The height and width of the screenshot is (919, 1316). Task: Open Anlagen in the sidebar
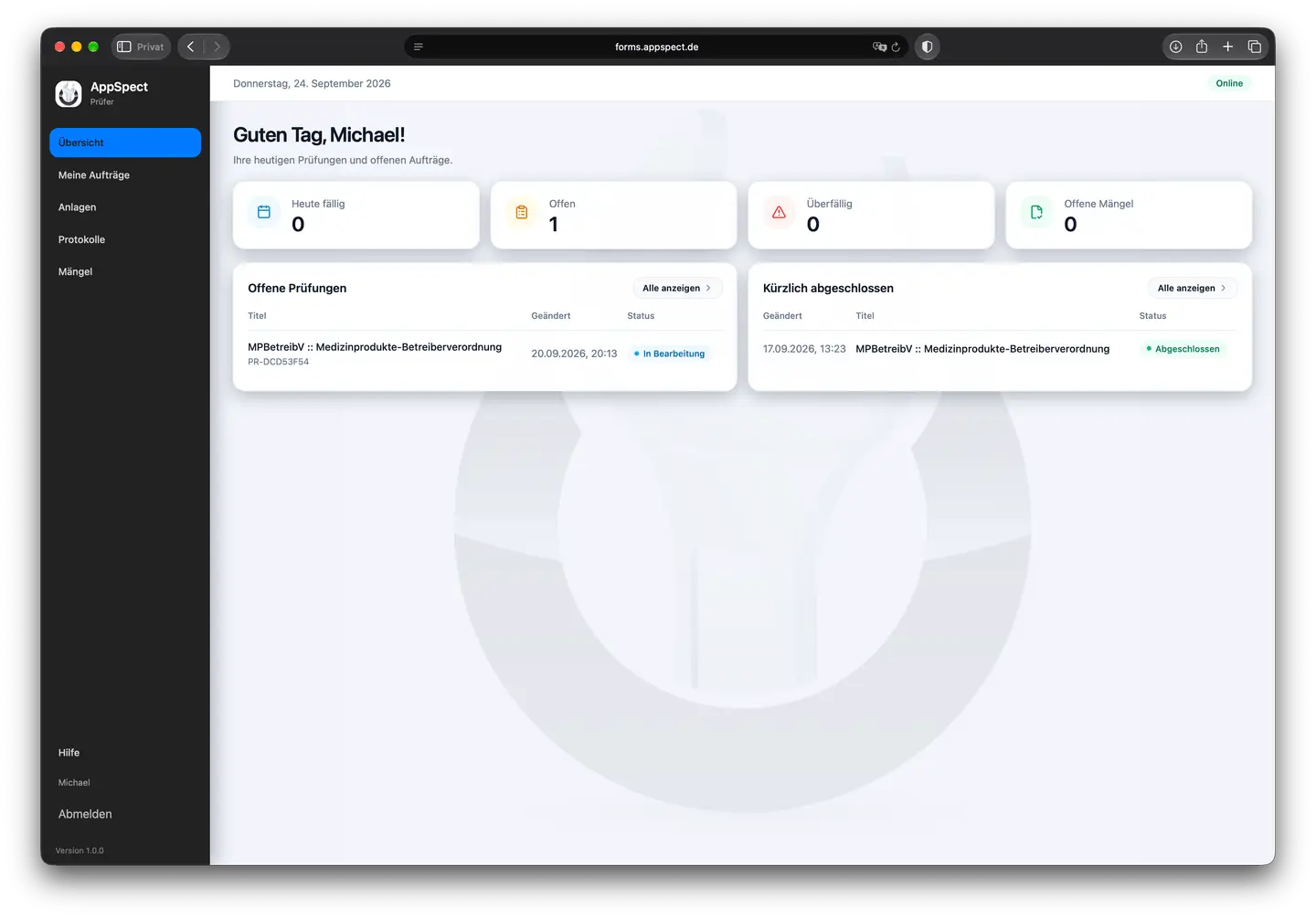[125, 207]
